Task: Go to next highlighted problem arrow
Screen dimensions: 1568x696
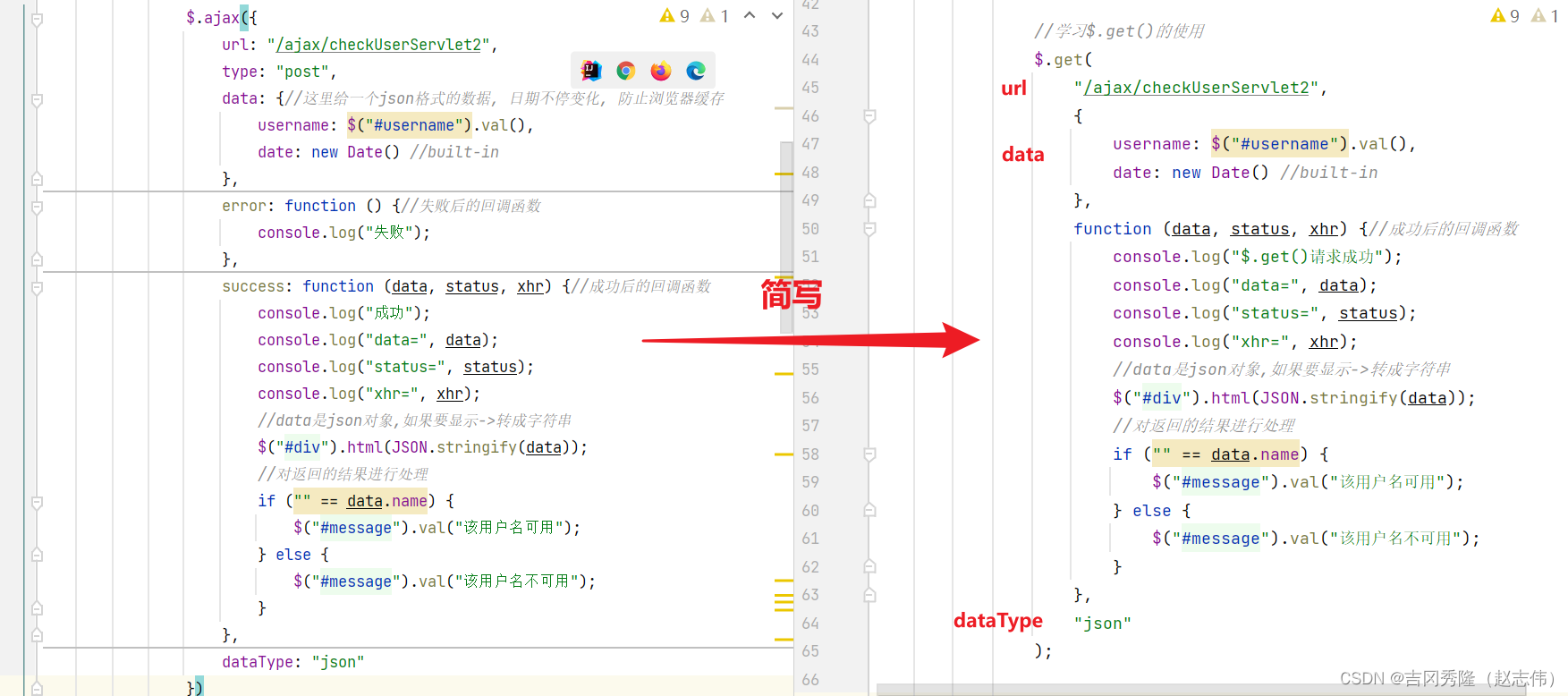Action: (777, 15)
